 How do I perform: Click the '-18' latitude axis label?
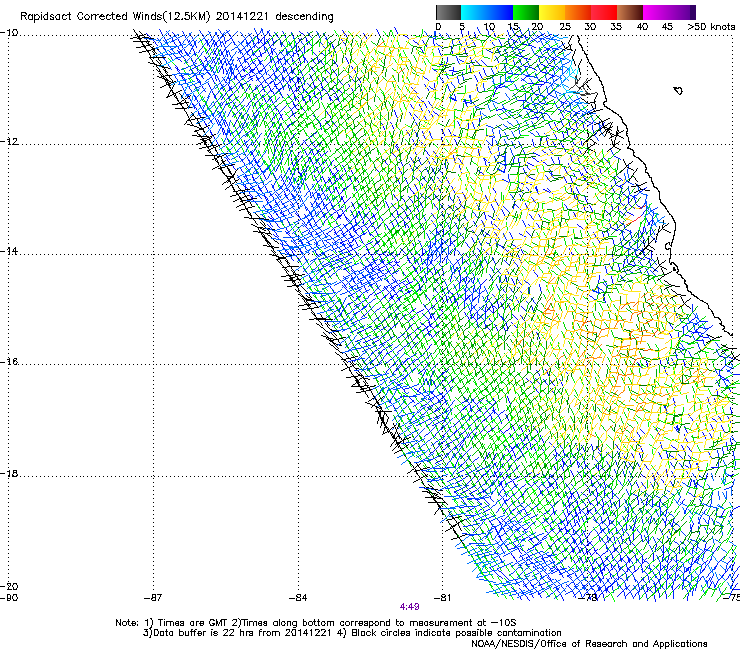pos(9,473)
